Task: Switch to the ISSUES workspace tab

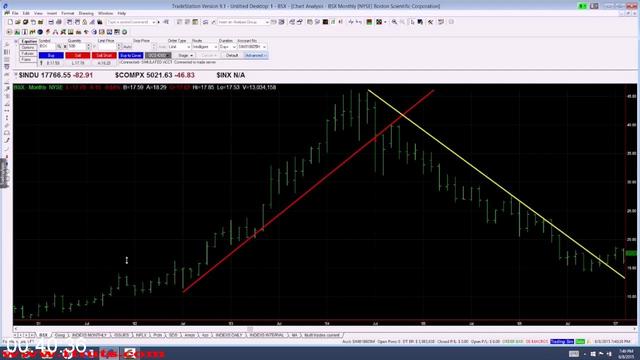Action: click(121, 335)
